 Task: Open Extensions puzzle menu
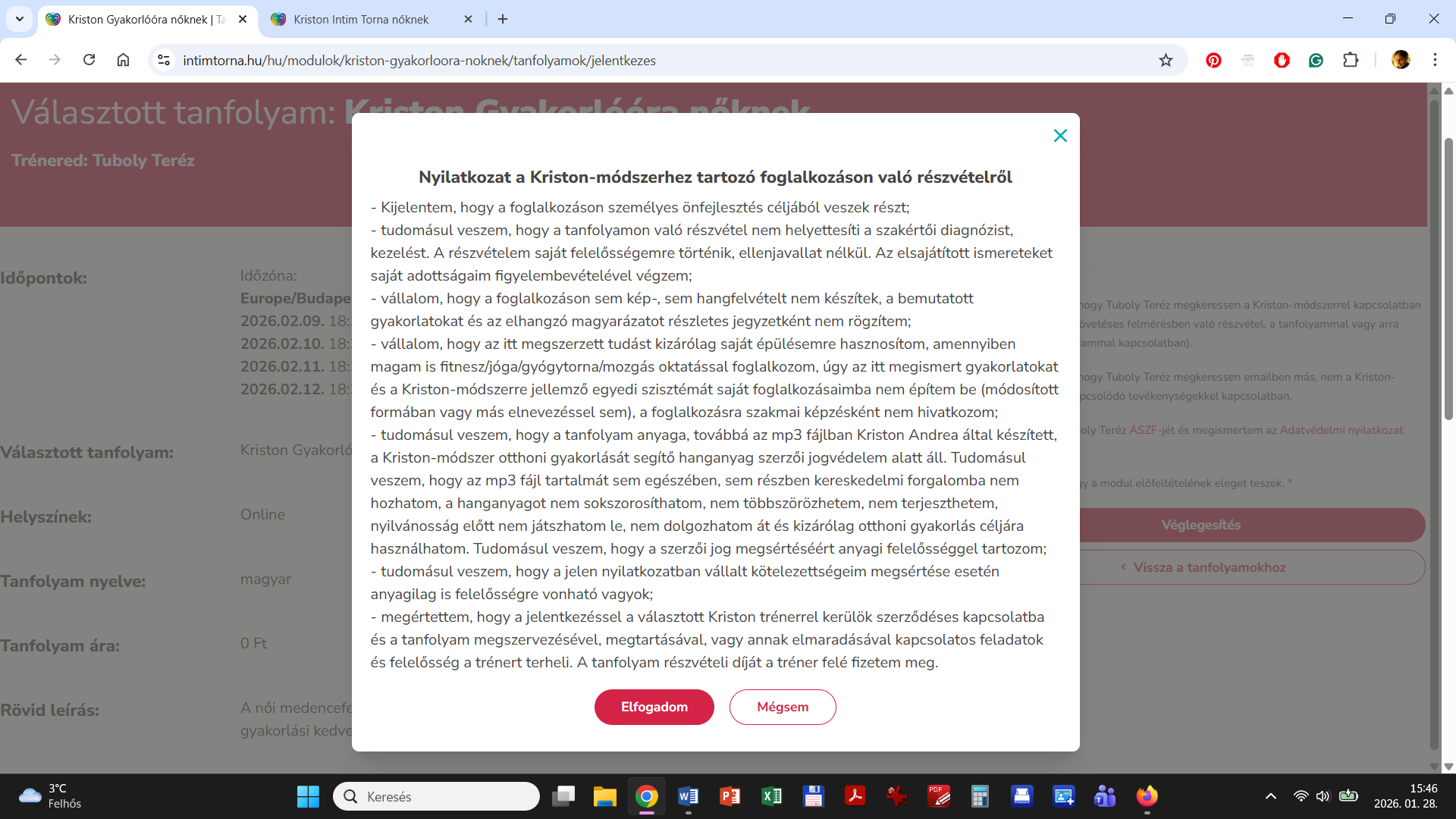pyautogui.click(x=1351, y=60)
